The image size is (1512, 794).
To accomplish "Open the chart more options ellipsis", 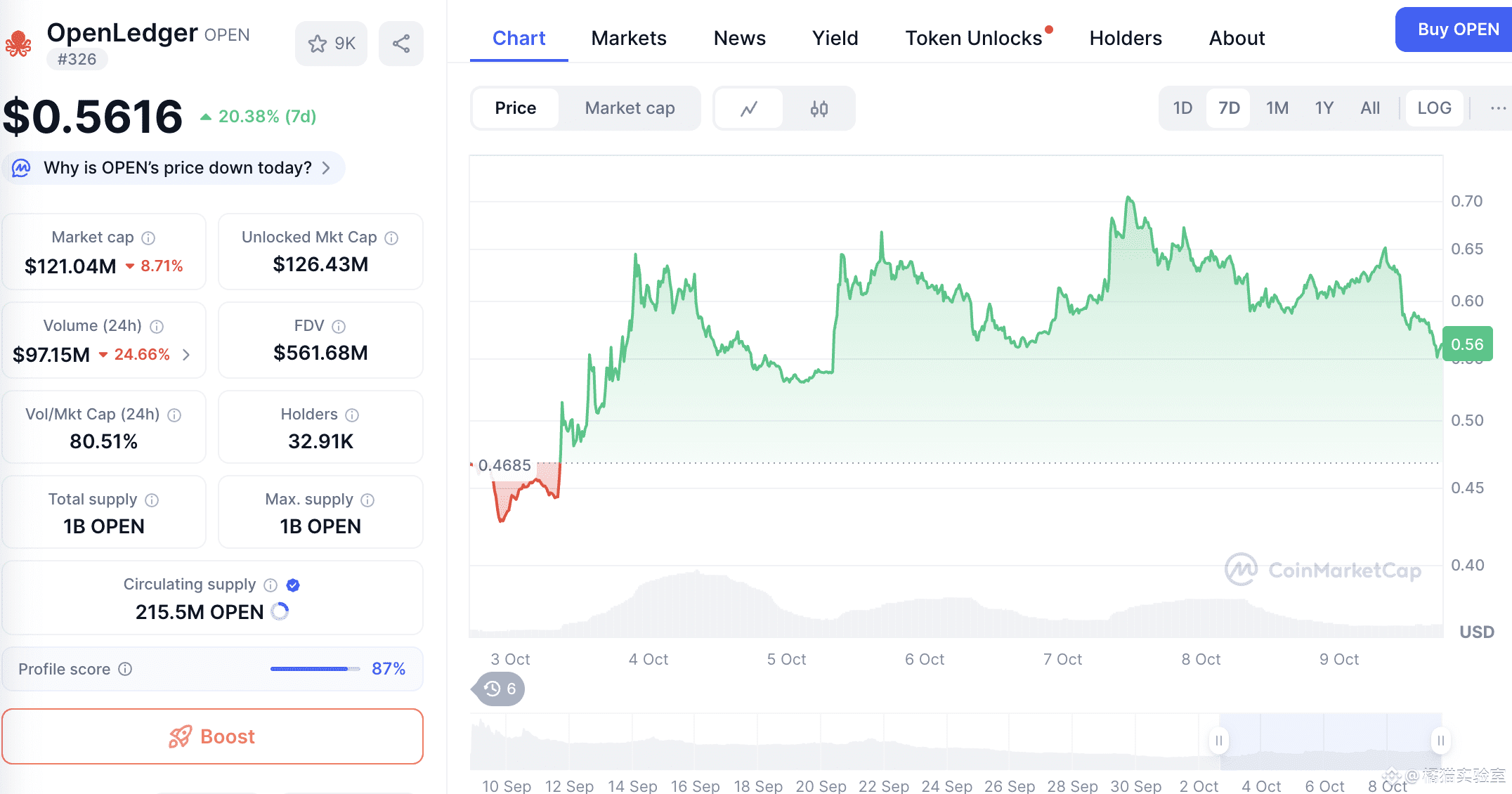I will pyautogui.click(x=1497, y=108).
